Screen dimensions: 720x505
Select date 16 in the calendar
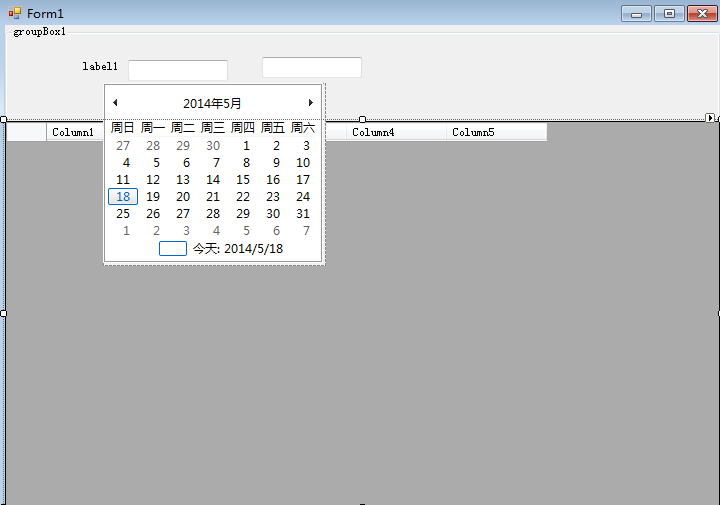tap(273, 180)
